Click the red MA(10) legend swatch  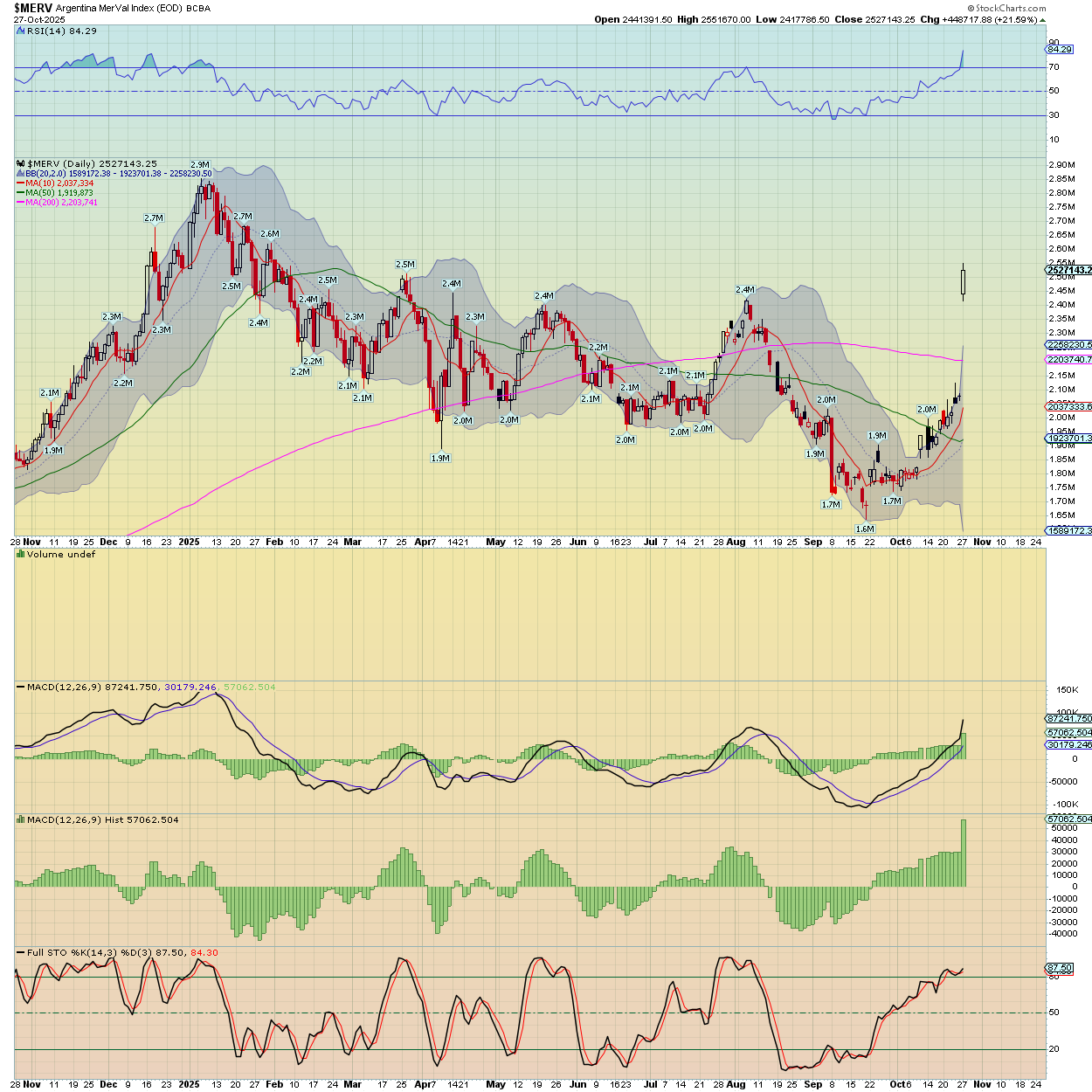(20, 183)
